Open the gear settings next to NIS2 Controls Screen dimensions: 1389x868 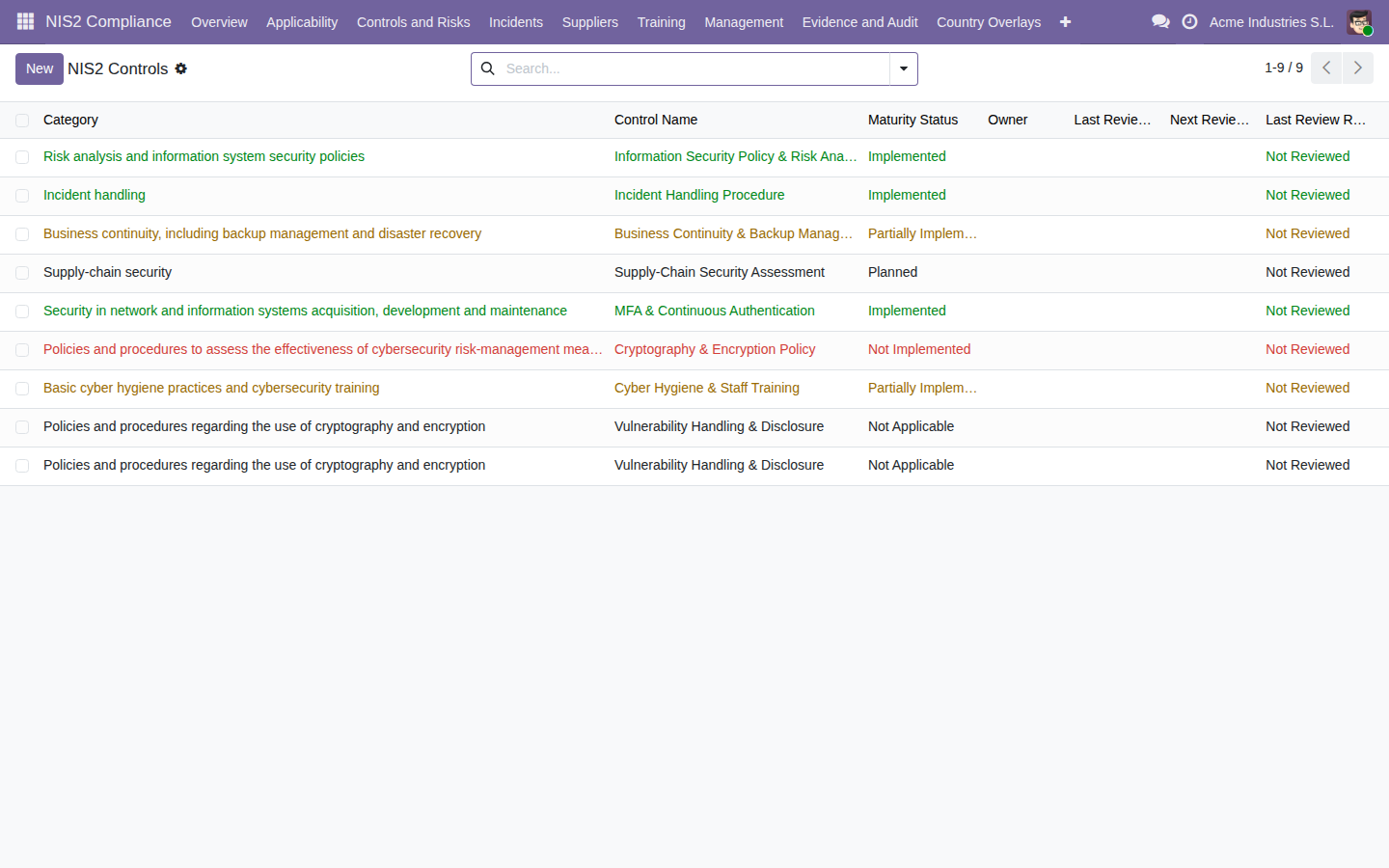[x=181, y=68]
